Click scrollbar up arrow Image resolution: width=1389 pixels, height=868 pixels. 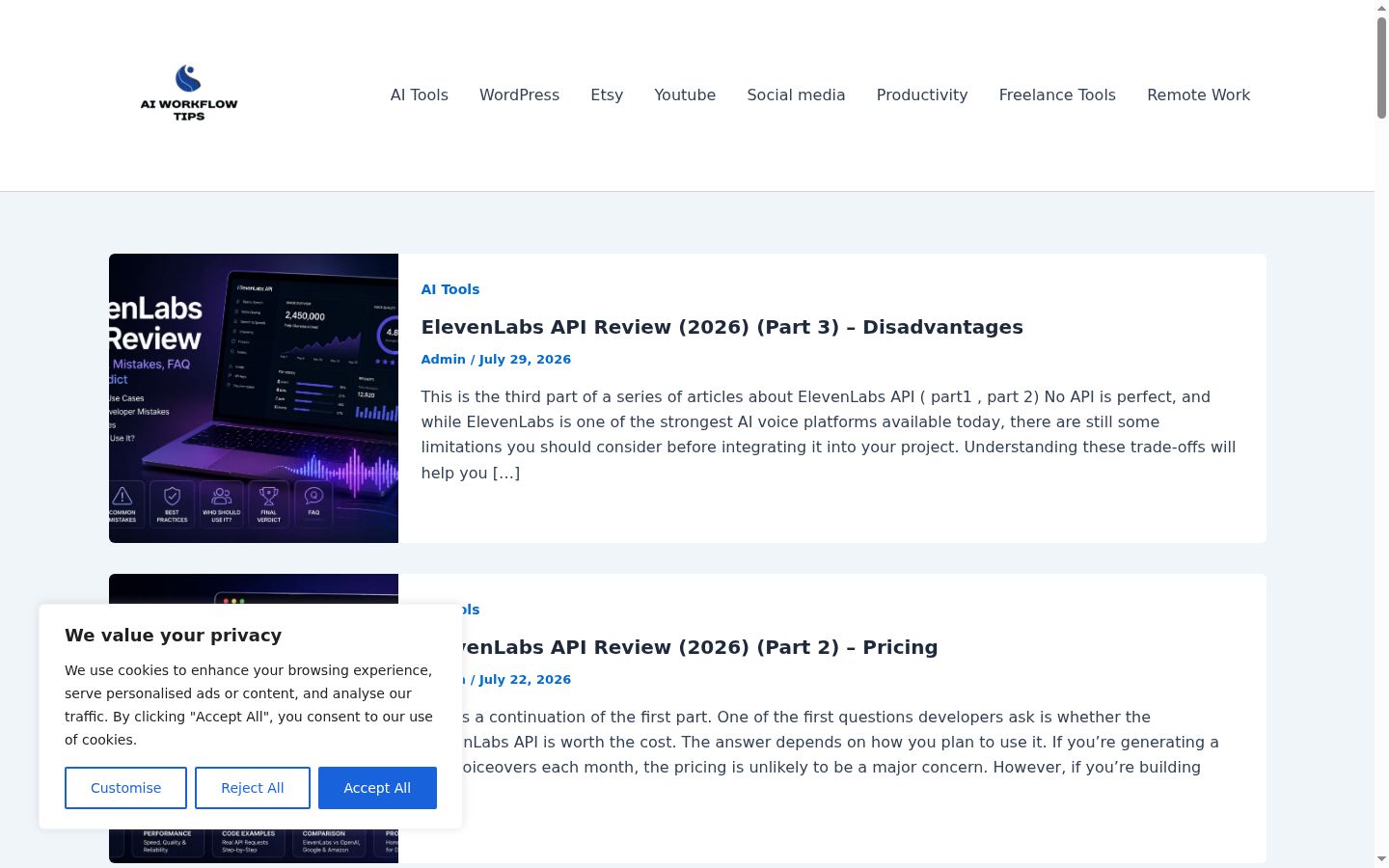(x=1381, y=7)
